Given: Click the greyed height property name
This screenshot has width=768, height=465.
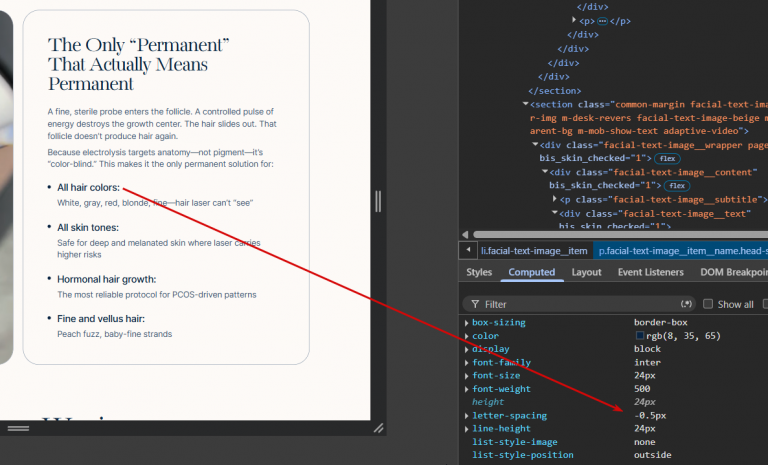Looking at the screenshot, I should (488, 402).
